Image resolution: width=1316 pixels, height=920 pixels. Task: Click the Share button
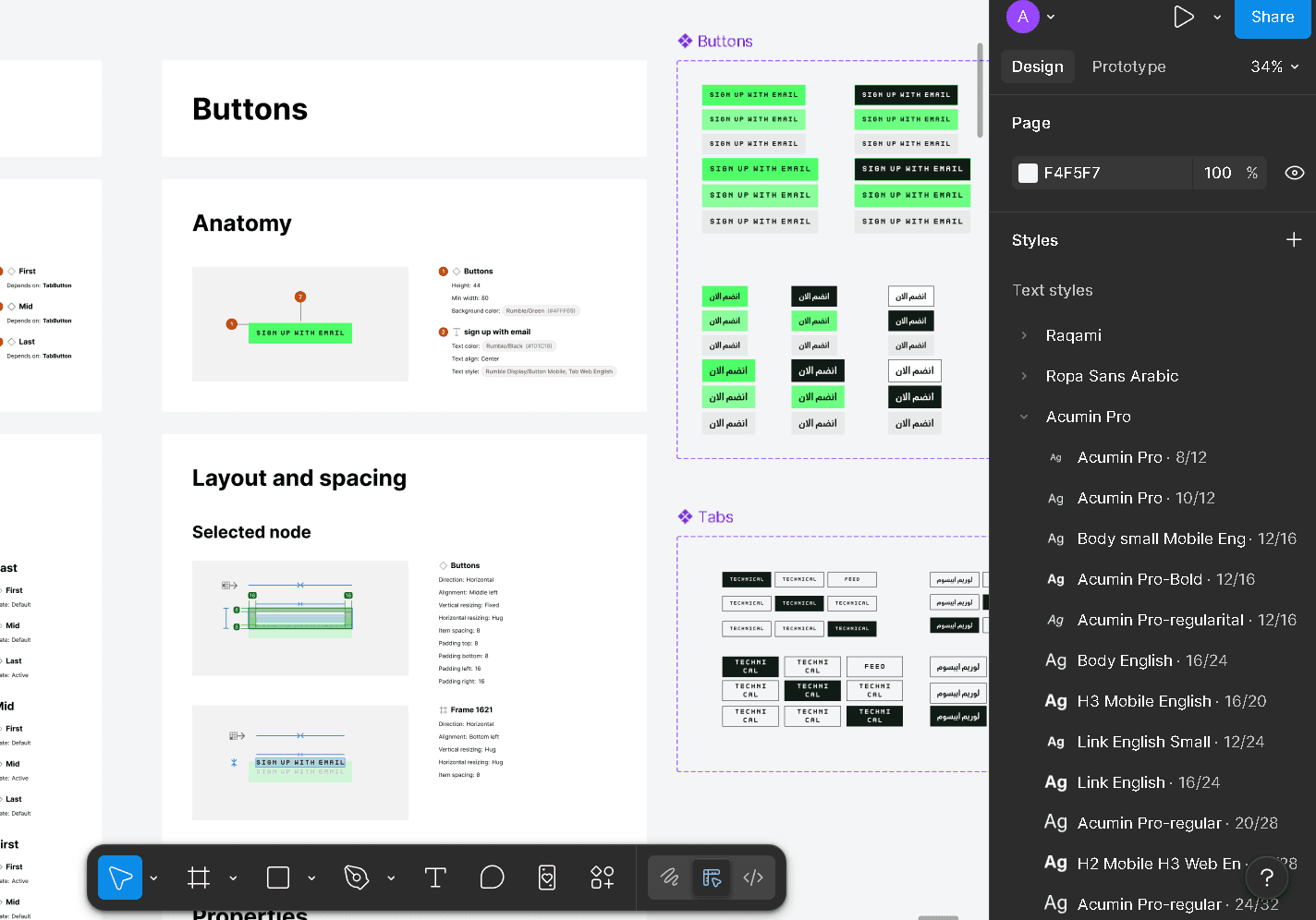[1273, 18]
